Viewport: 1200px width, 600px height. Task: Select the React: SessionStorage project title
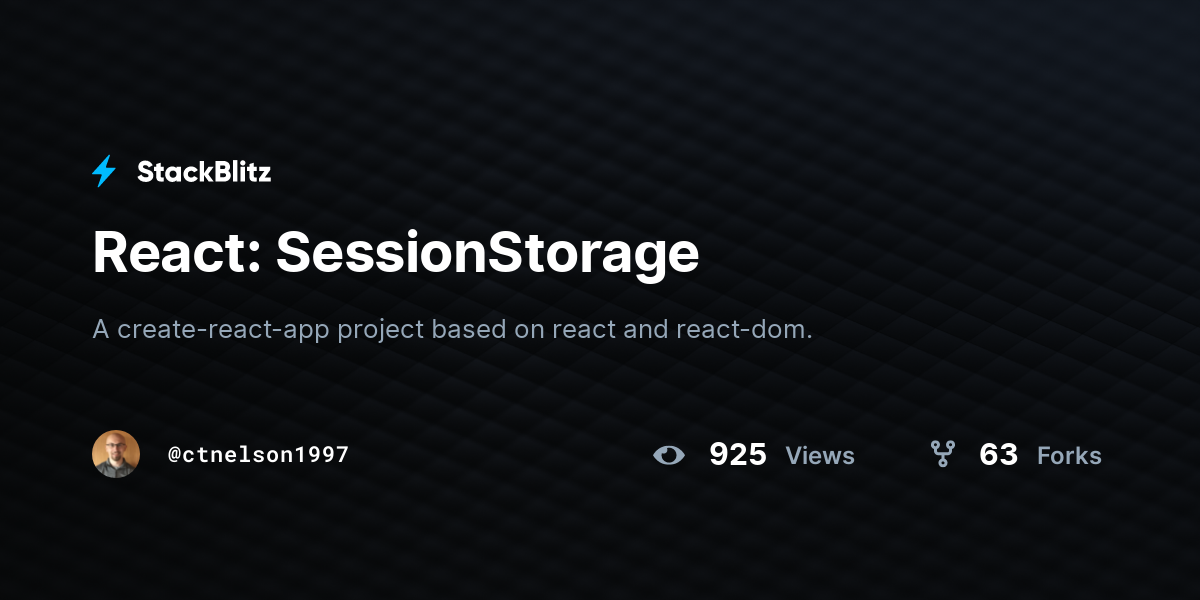[396, 254]
